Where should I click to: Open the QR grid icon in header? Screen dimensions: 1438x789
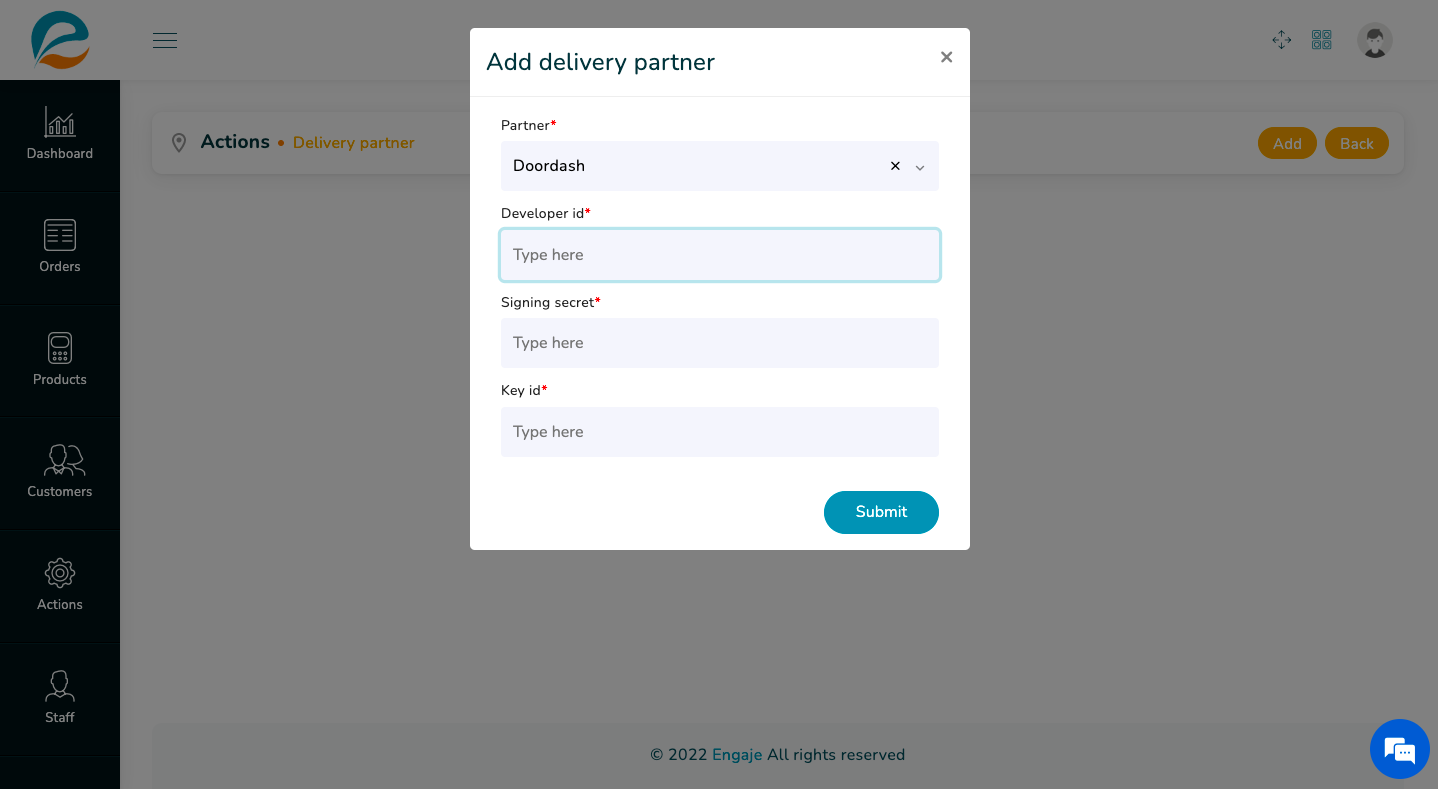1322,40
